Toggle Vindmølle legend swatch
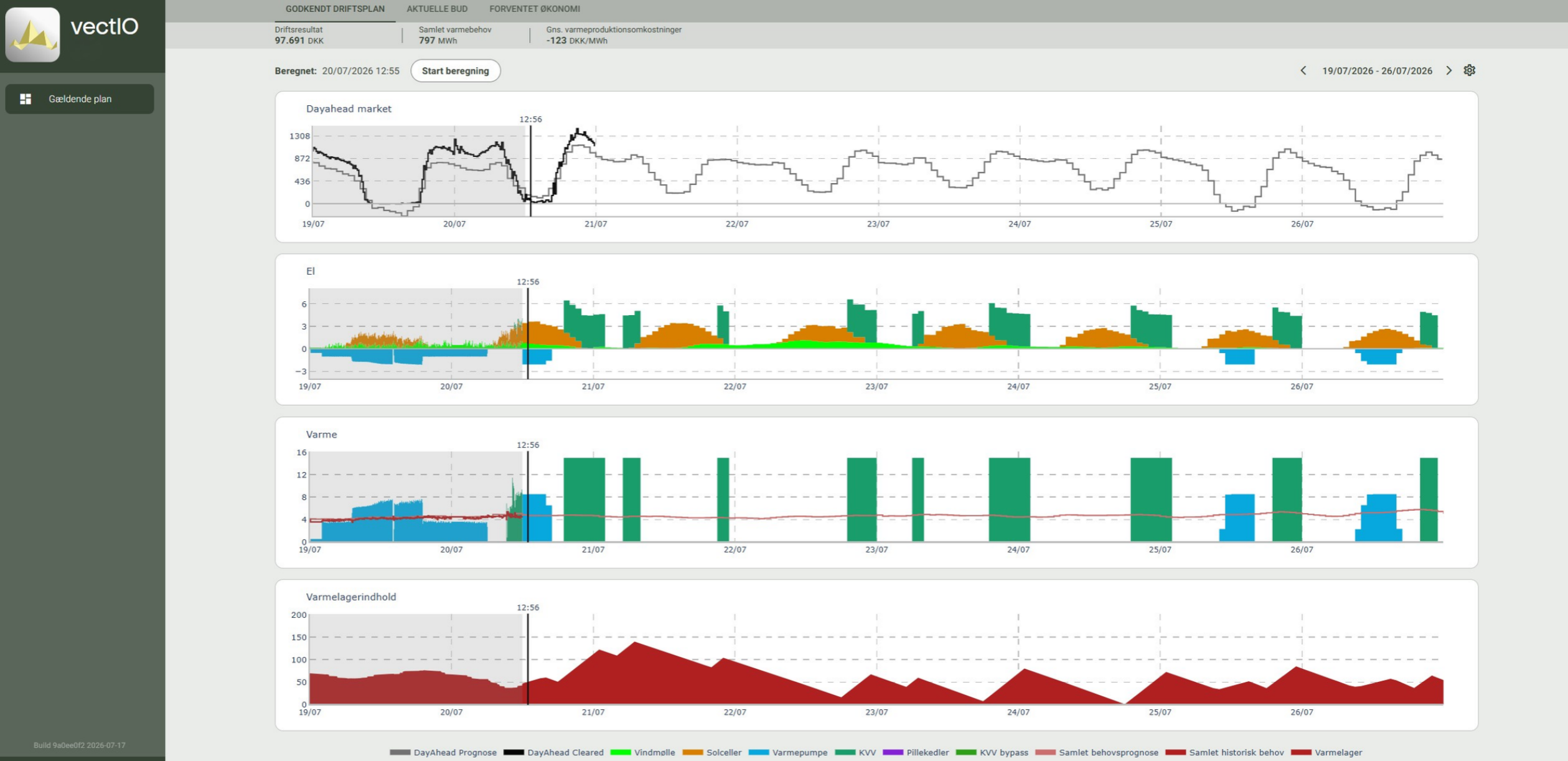The image size is (1568, 761). [621, 752]
